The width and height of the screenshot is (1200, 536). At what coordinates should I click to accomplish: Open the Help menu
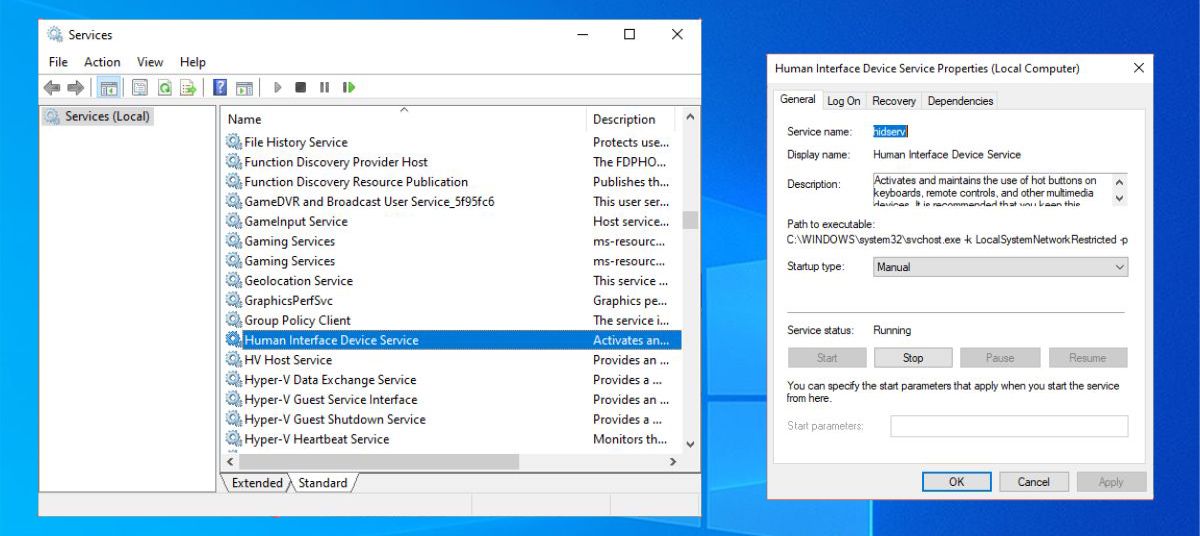coord(193,62)
